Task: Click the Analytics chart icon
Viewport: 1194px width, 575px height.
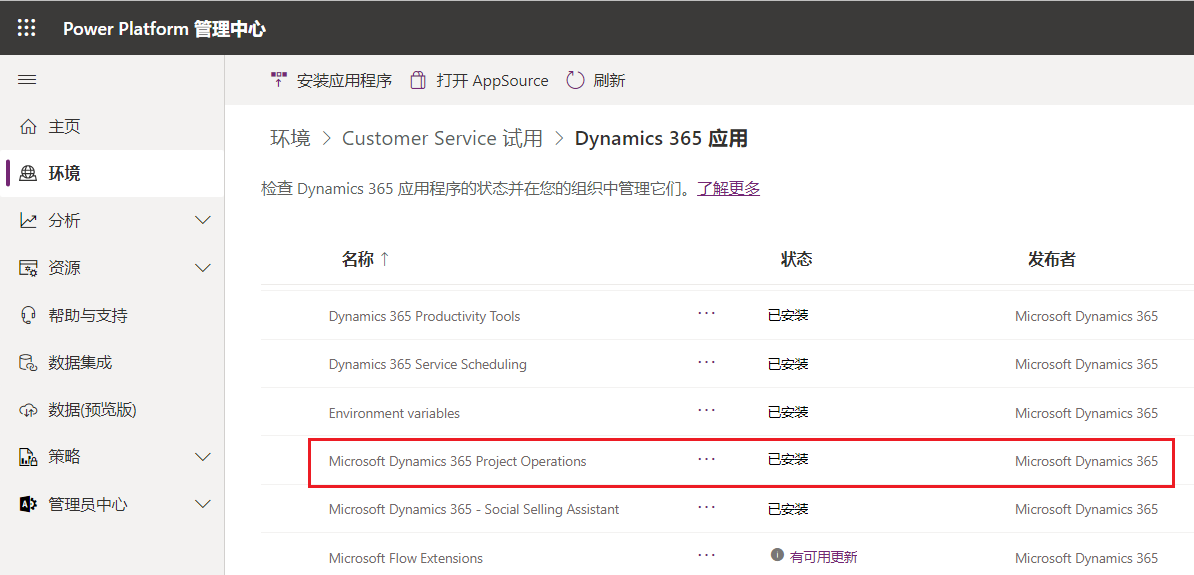Action: coord(28,221)
